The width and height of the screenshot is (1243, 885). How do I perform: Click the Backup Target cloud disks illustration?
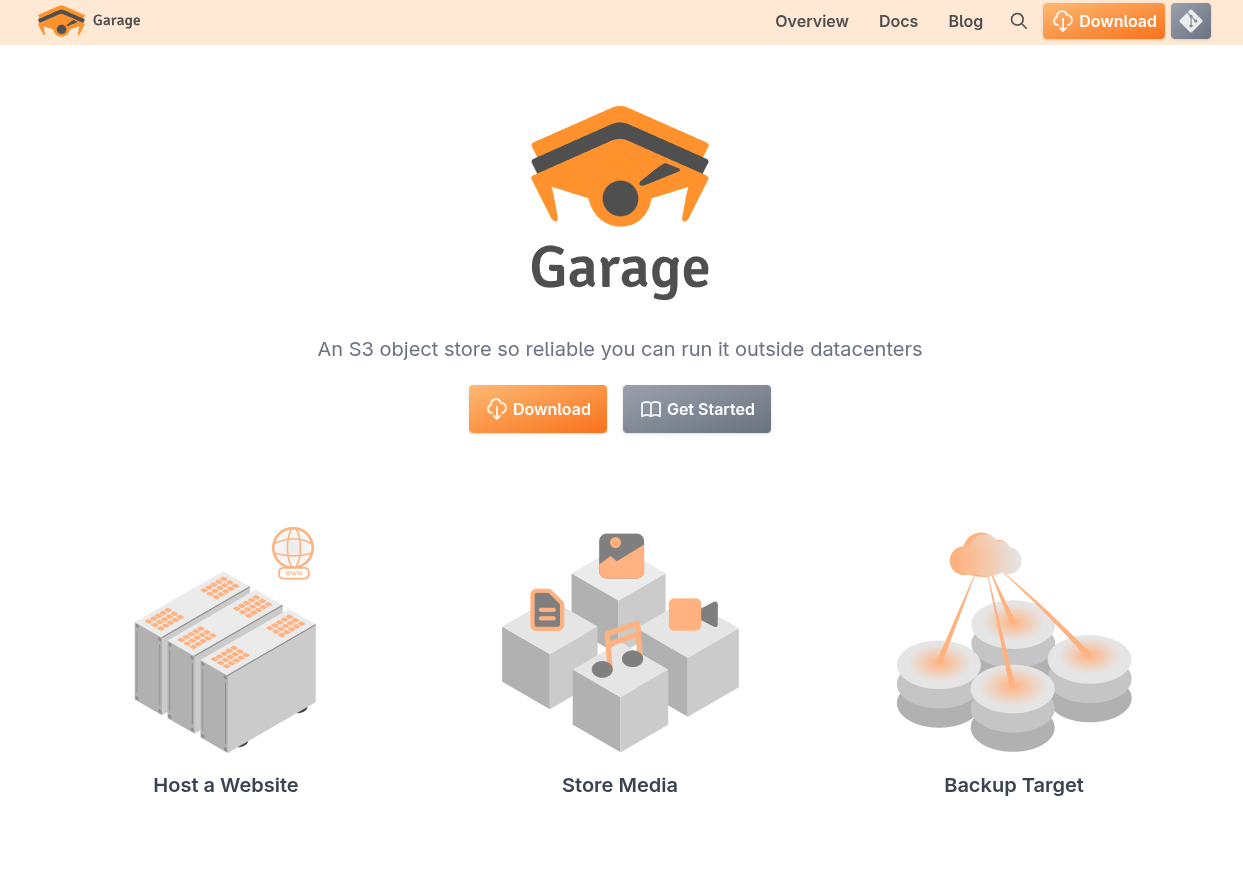point(1014,641)
